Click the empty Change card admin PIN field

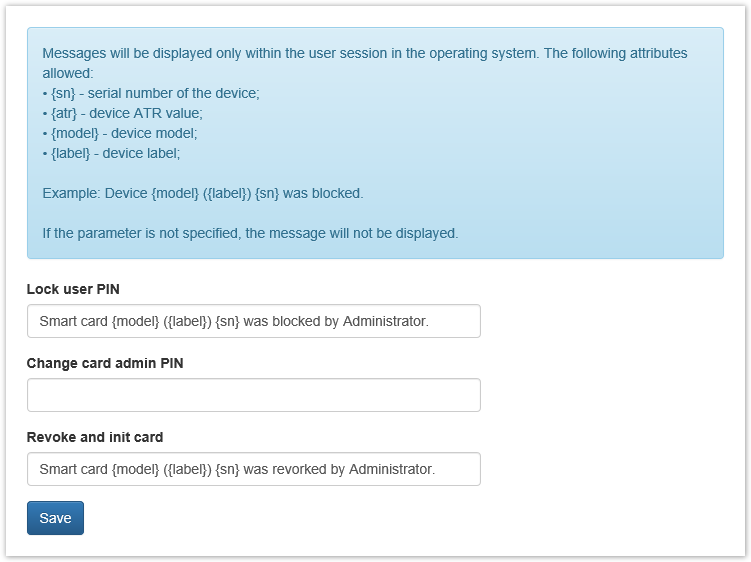(x=253, y=395)
